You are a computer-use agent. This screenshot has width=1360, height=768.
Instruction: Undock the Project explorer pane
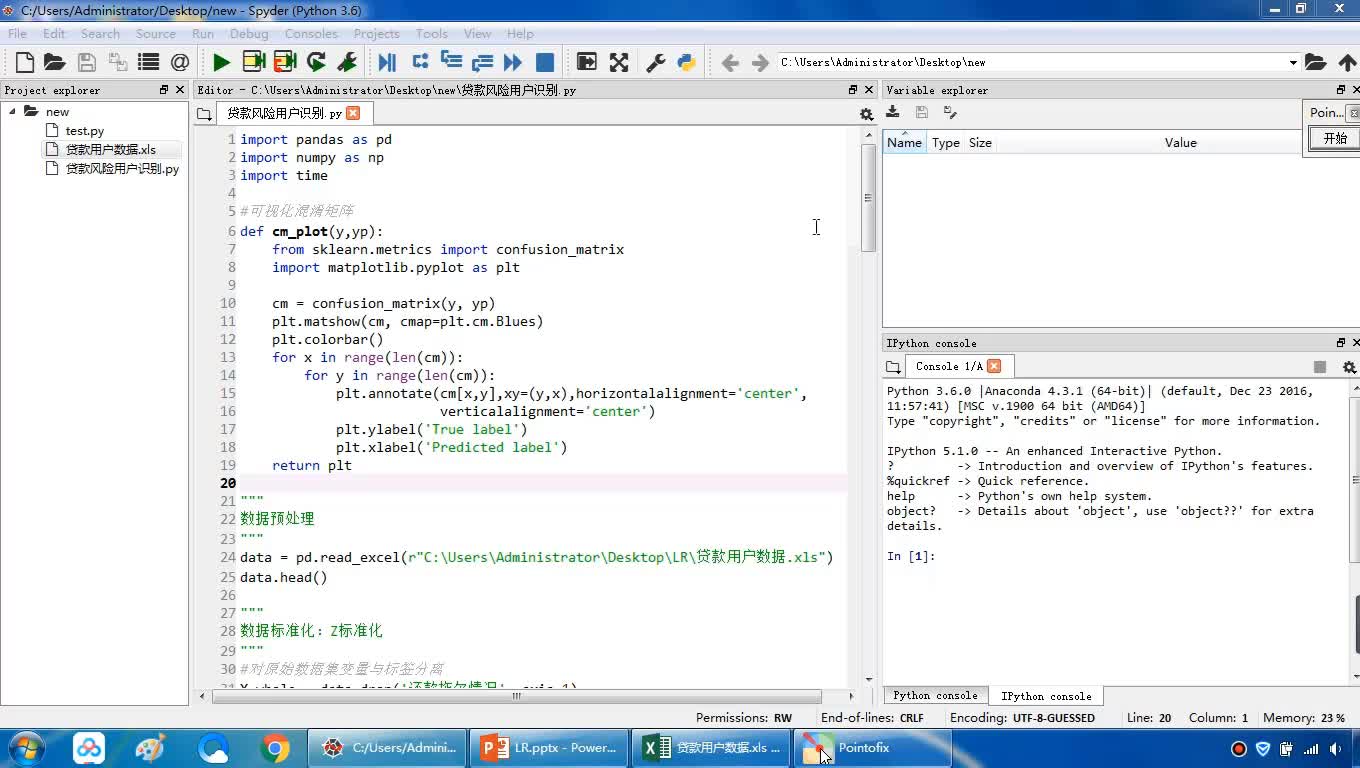164,90
